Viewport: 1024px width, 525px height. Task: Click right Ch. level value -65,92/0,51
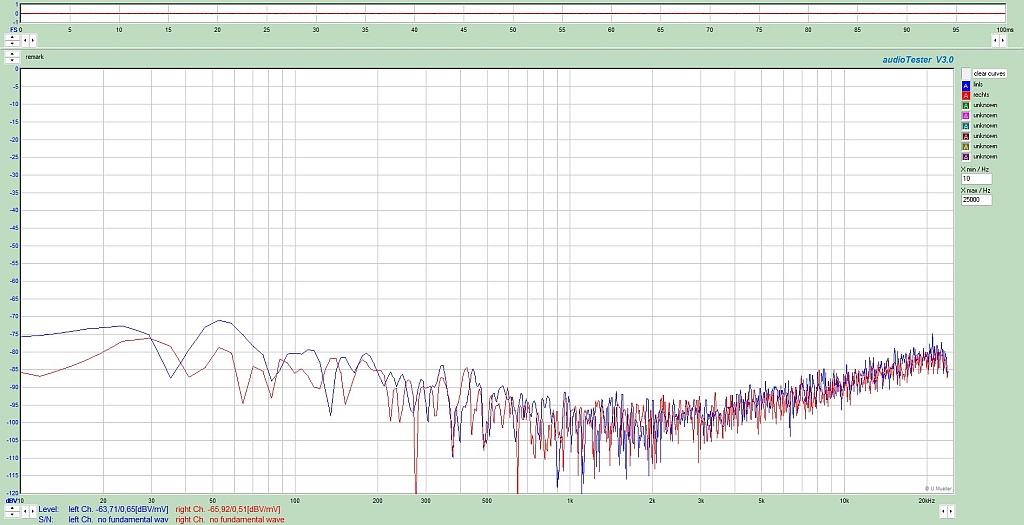click(x=244, y=509)
